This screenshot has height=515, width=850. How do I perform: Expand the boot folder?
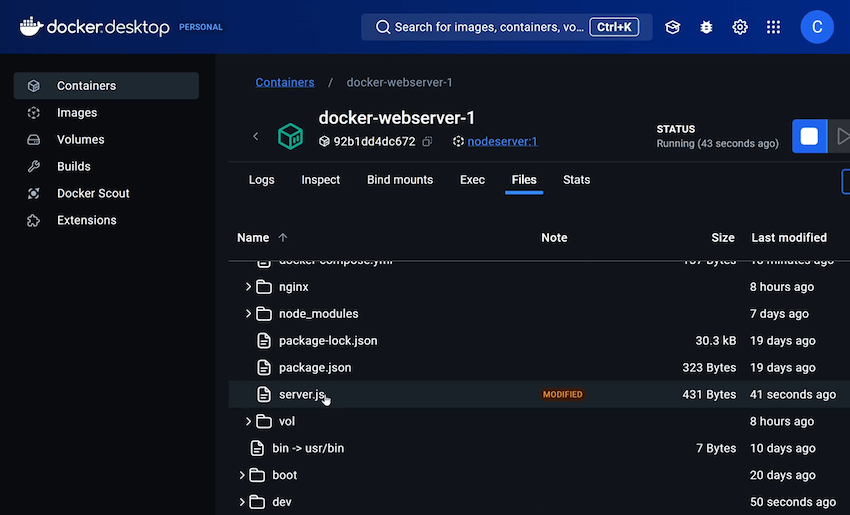pyautogui.click(x=242, y=475)
